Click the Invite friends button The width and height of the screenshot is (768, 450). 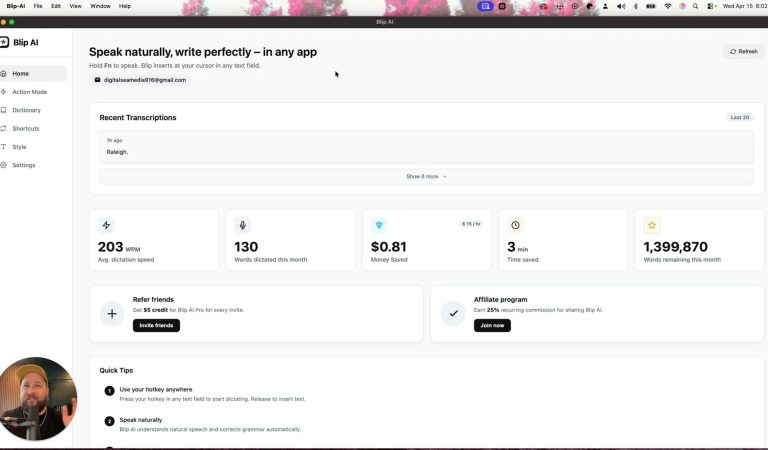(156, 325)
